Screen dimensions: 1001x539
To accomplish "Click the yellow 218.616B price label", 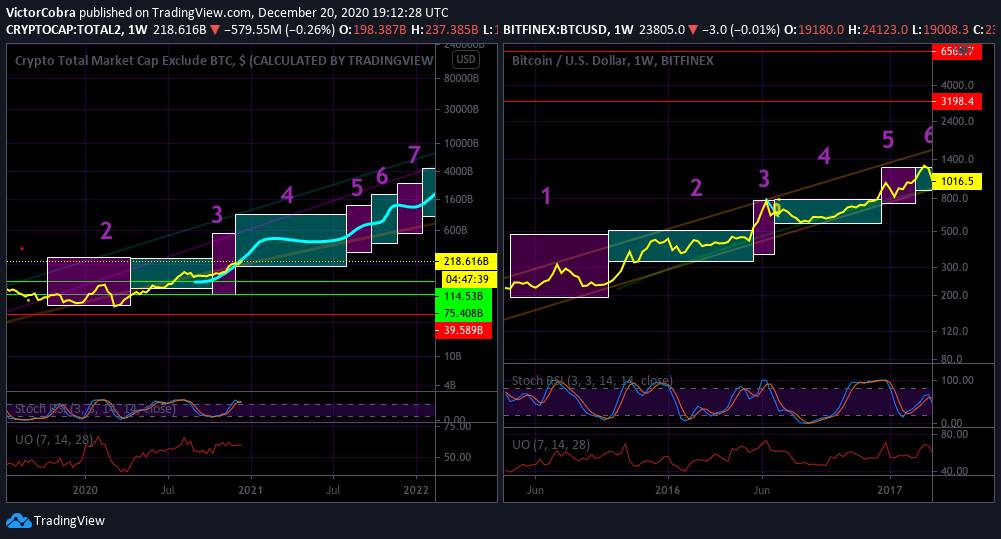I will 466,261.
